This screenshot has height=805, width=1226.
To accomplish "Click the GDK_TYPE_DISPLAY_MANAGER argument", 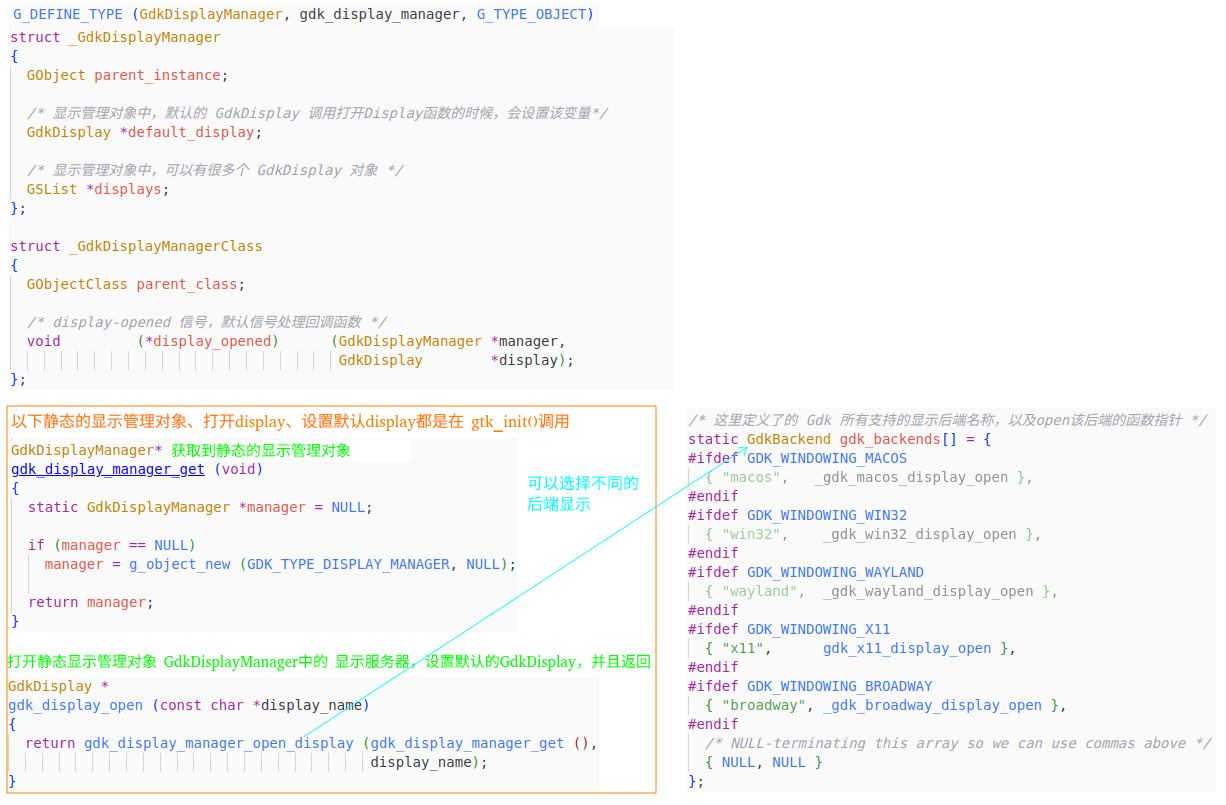I will pos(349,564).
